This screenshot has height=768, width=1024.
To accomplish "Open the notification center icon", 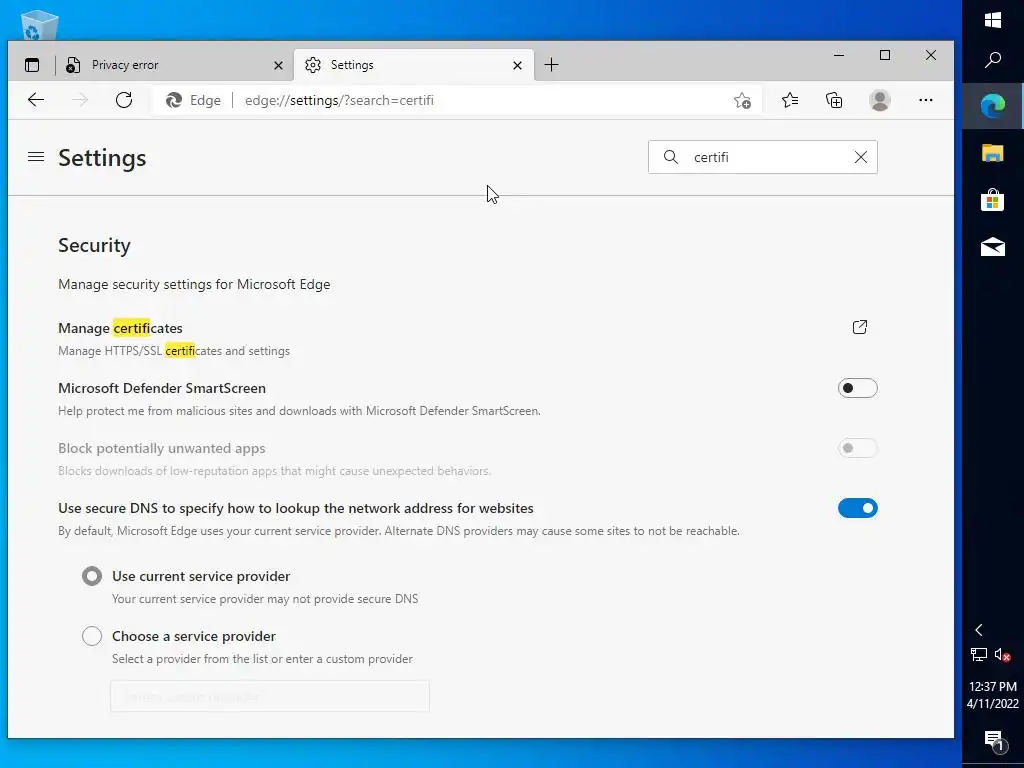I will click(993, 740).
